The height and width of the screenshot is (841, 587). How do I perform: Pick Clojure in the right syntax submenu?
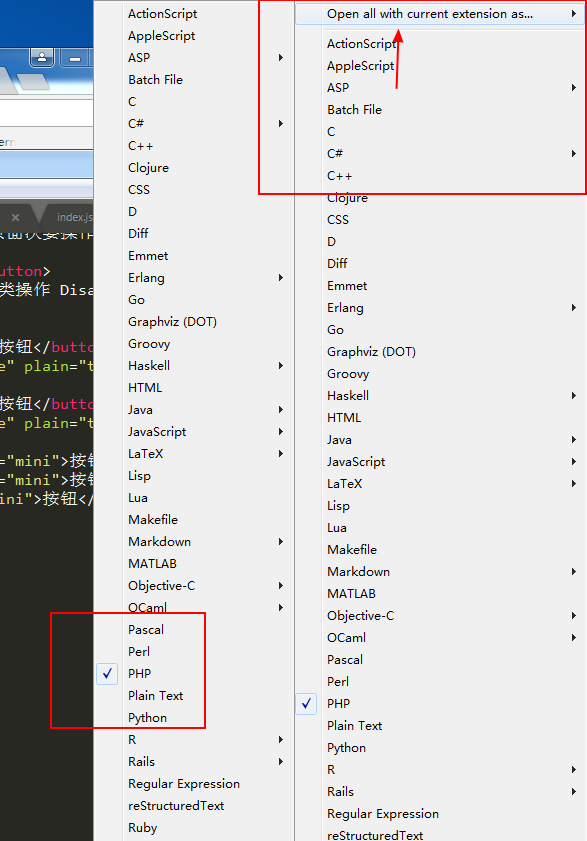(x=348, y=198)
